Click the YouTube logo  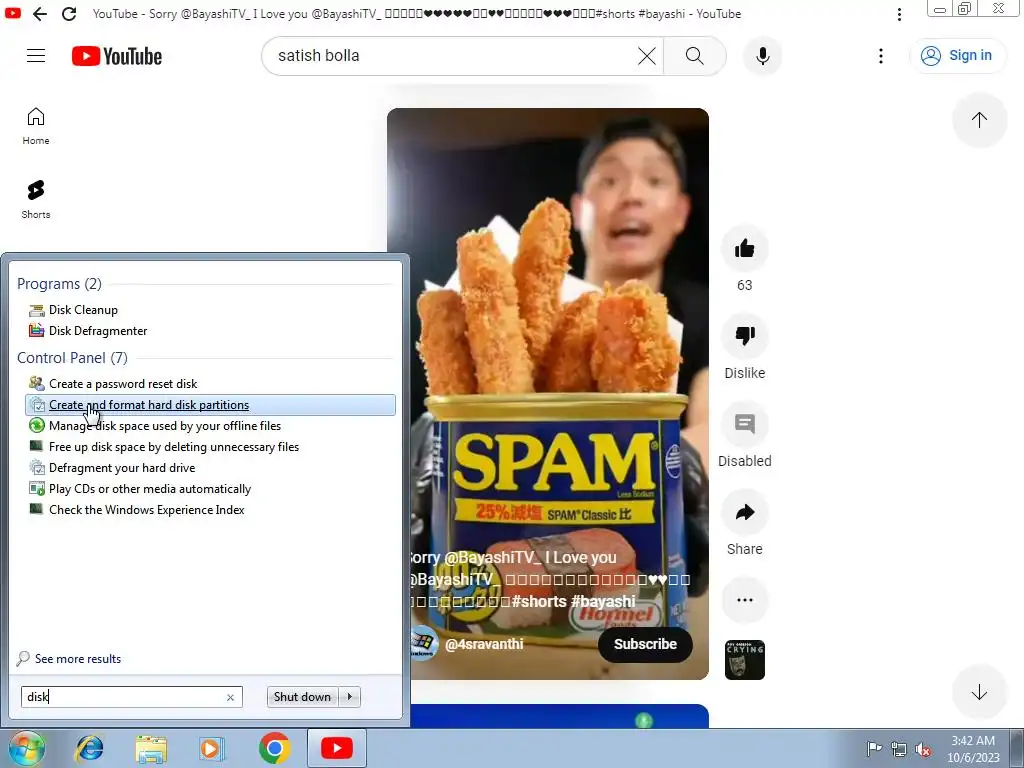[117, 56]
